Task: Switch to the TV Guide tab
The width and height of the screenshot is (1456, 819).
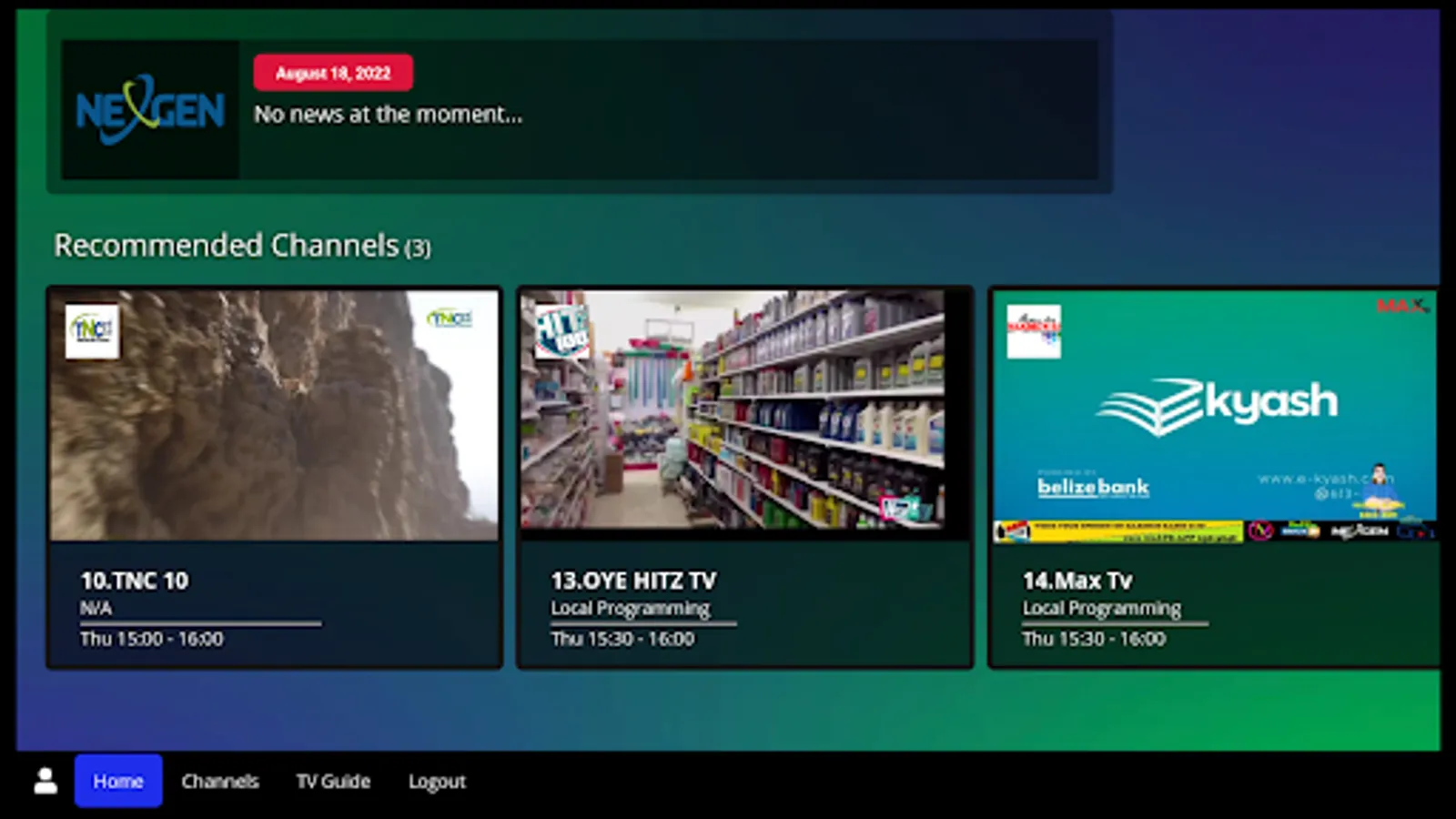Action: click(x=333, y=781)
